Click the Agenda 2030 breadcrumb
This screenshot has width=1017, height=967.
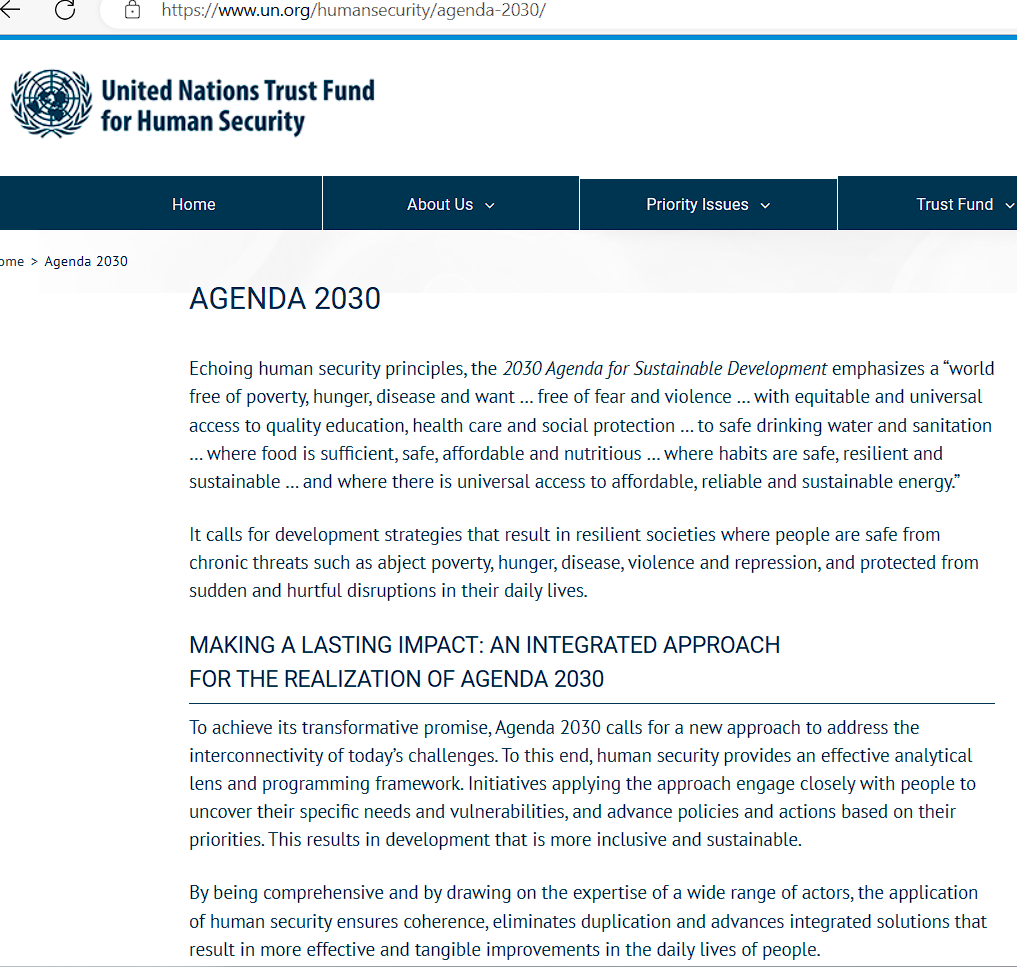pos(86,261)
